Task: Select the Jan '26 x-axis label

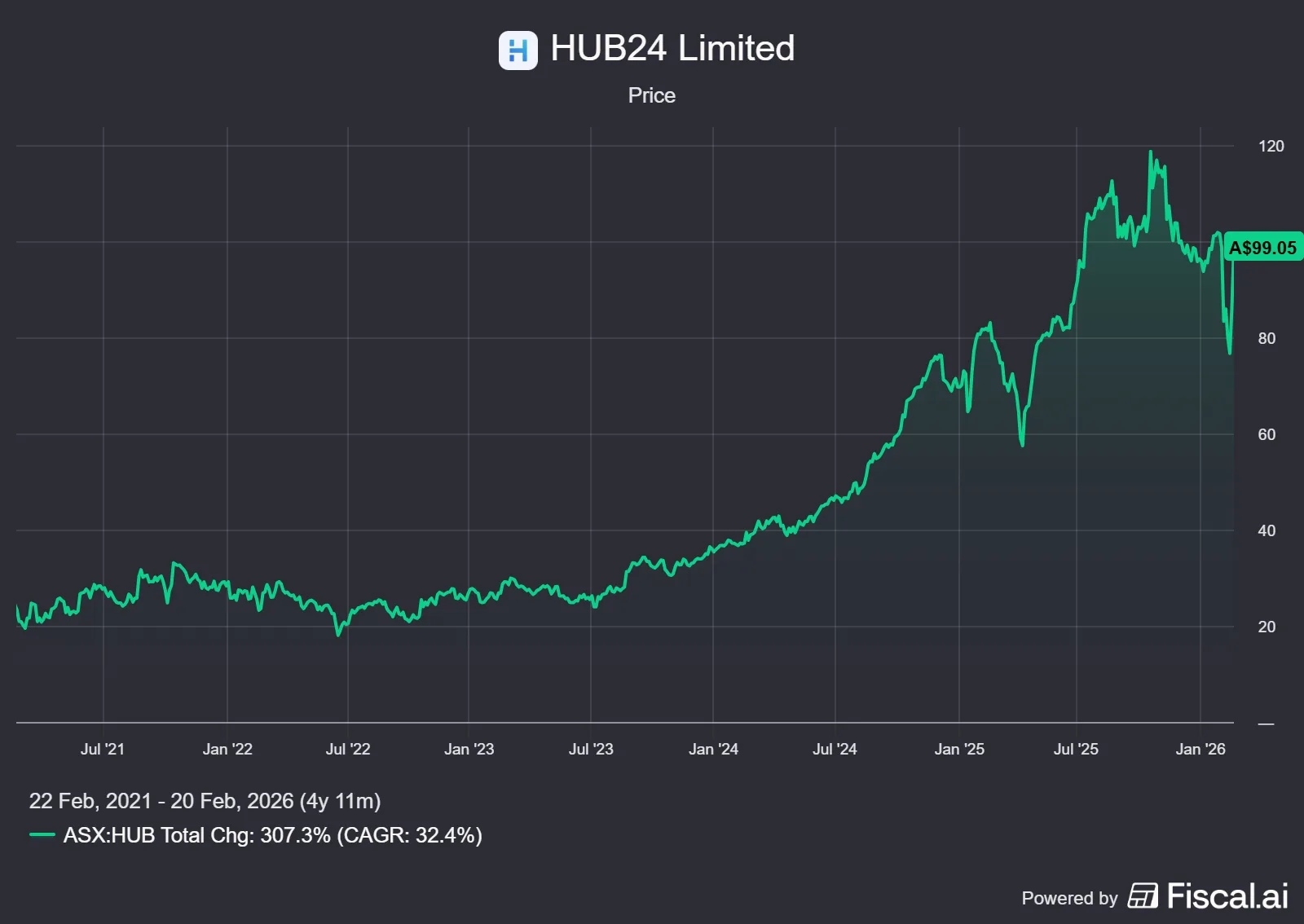Action: (1200, 749)
